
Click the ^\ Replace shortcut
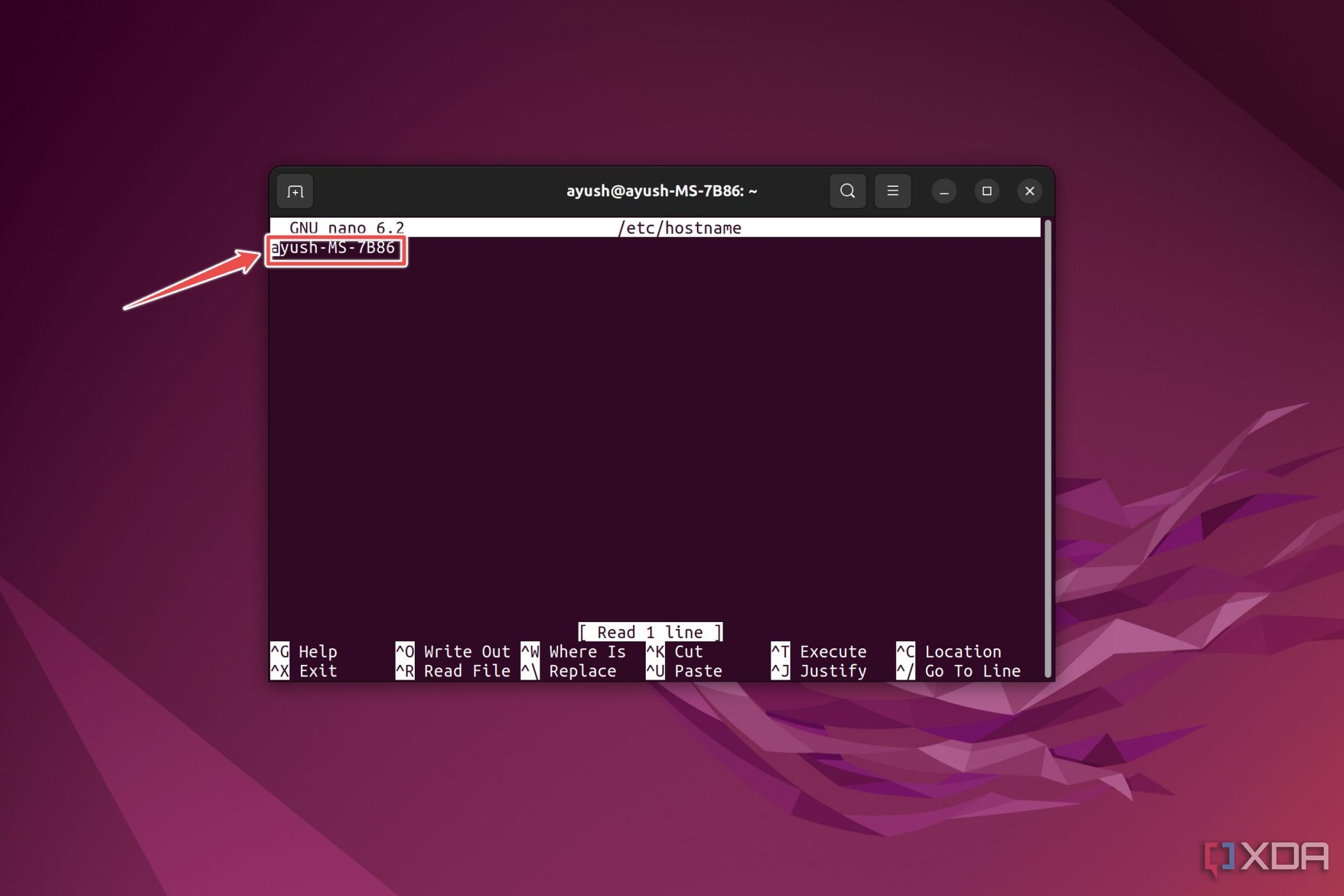click(x=568, y=671)
